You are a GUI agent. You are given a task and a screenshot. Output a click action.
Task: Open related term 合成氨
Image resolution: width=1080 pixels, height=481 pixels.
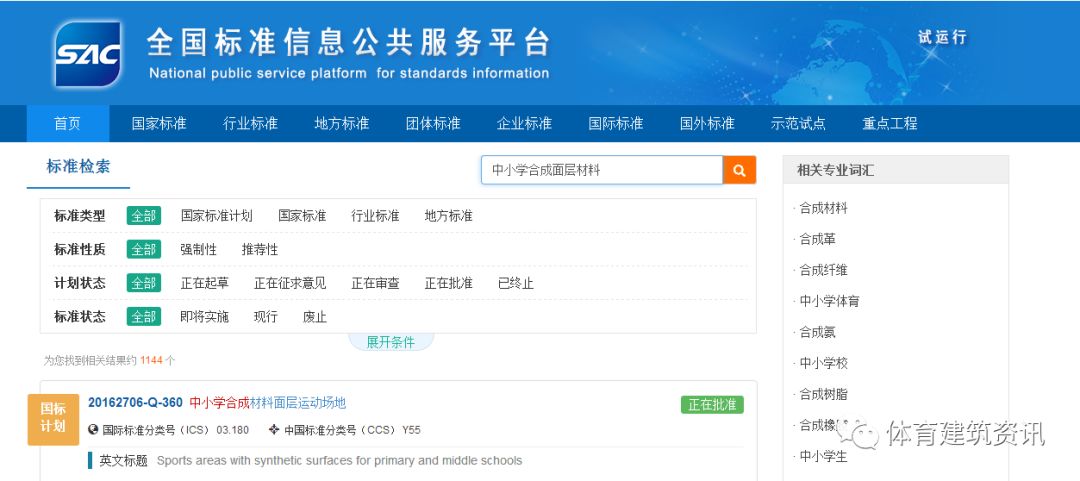coord(817,332)
